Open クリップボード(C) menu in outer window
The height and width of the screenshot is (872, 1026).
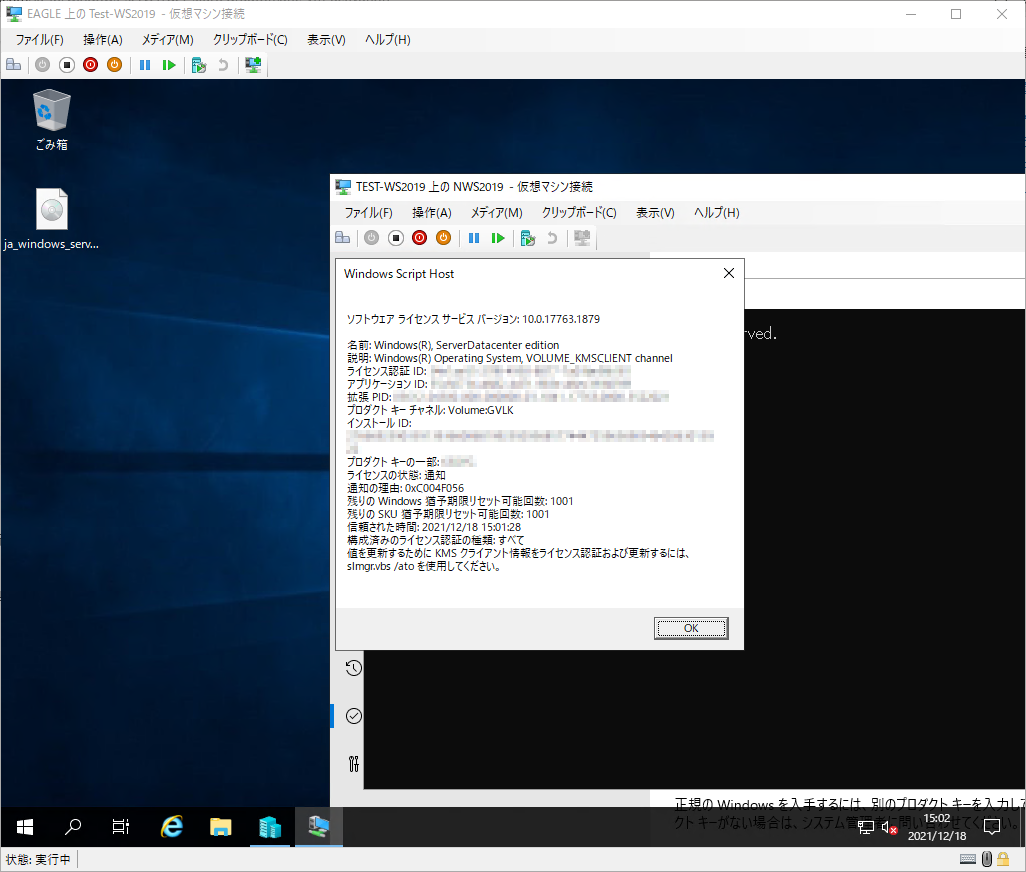click(250, 40)
